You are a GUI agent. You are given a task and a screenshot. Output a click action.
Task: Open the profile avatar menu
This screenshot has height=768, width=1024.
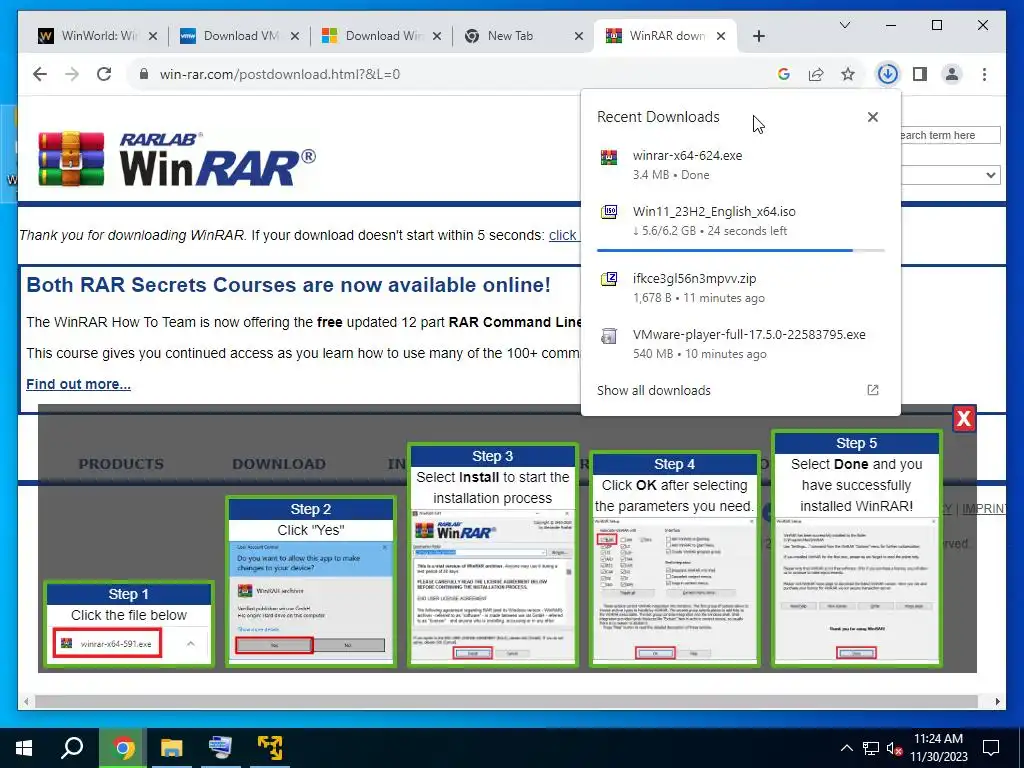coord(952,74)
